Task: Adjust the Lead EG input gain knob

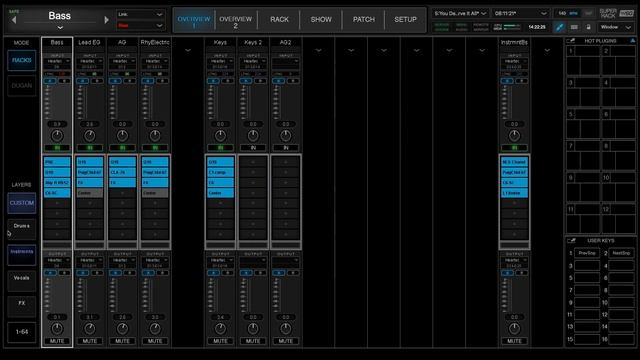Action: point(90,136)
